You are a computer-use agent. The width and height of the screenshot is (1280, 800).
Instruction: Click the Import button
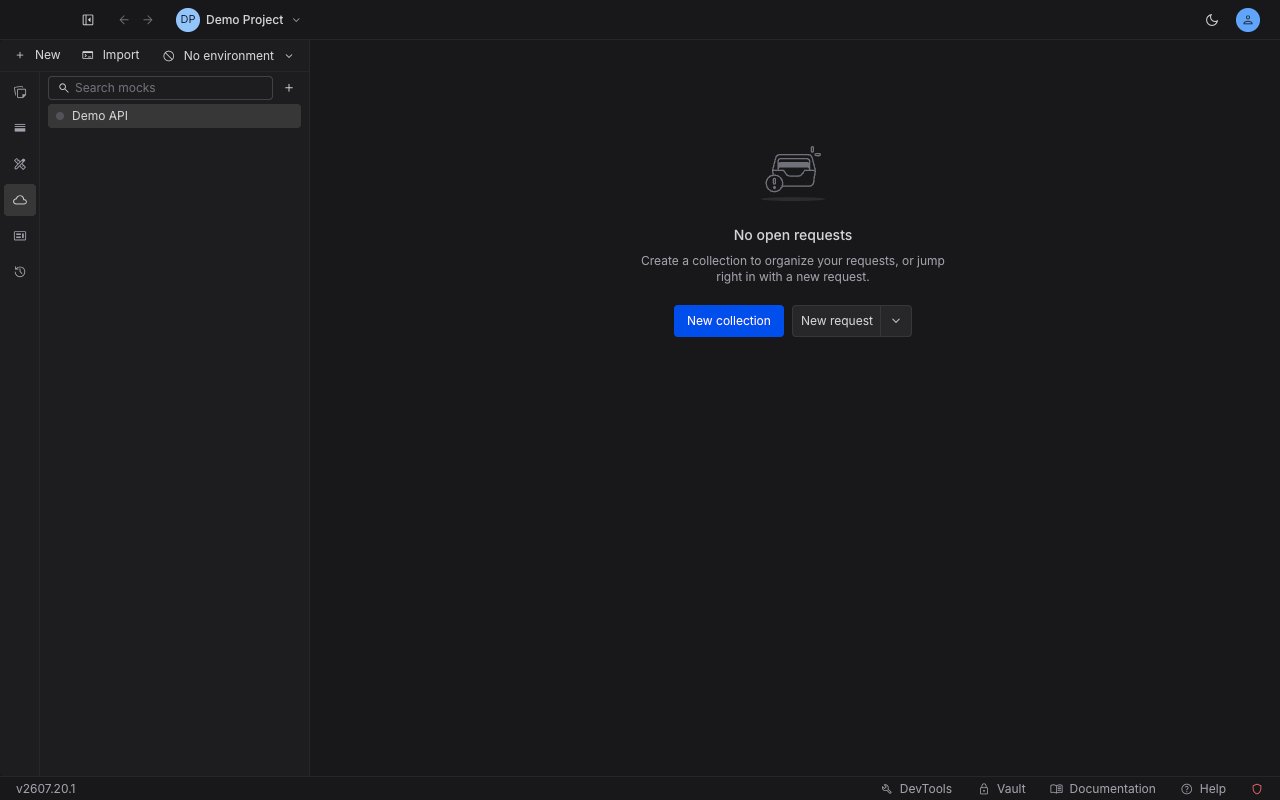[x=111, y=55]
